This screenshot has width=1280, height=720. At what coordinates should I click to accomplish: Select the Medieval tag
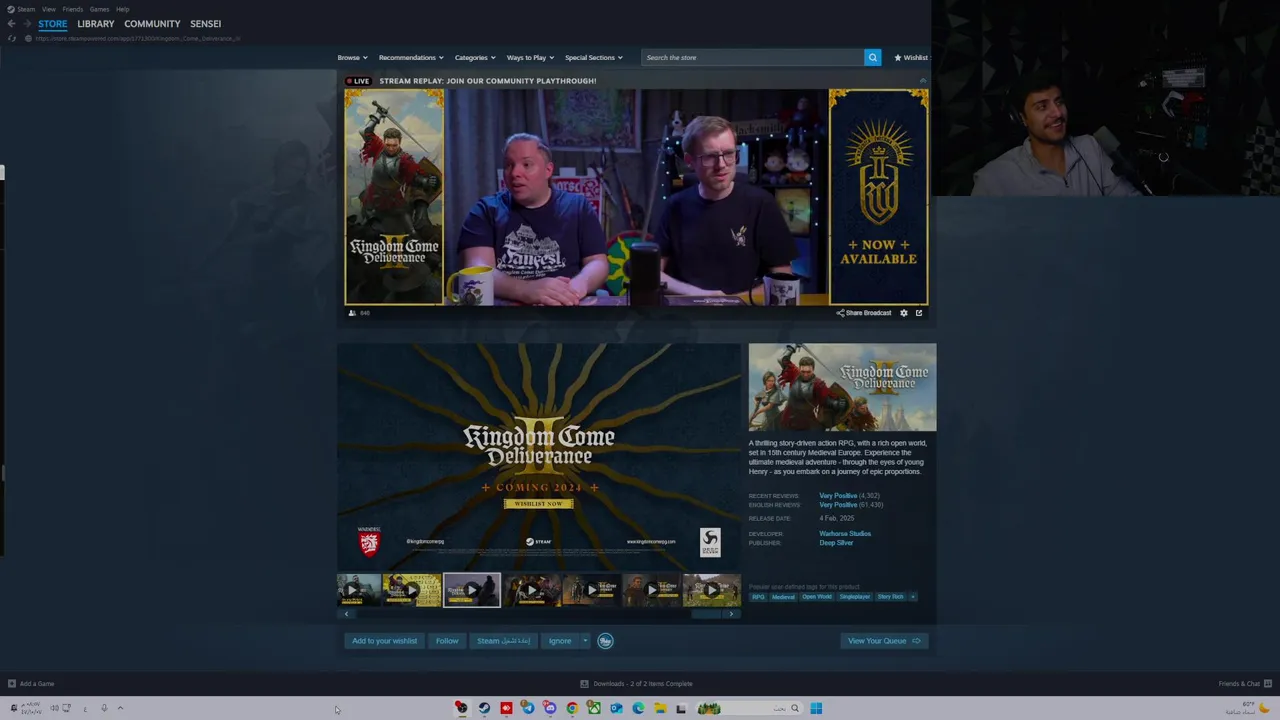pyautogui.click(x=783, y=597)
